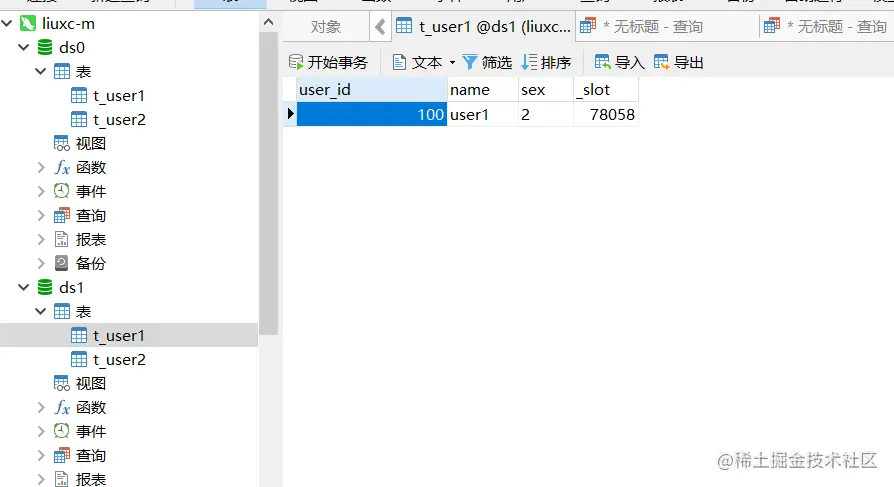Image resolution: width=894 pixels, height=487 pixels.
Task: Click the t_user1 table icon under ds0
Action: point(79,96)
